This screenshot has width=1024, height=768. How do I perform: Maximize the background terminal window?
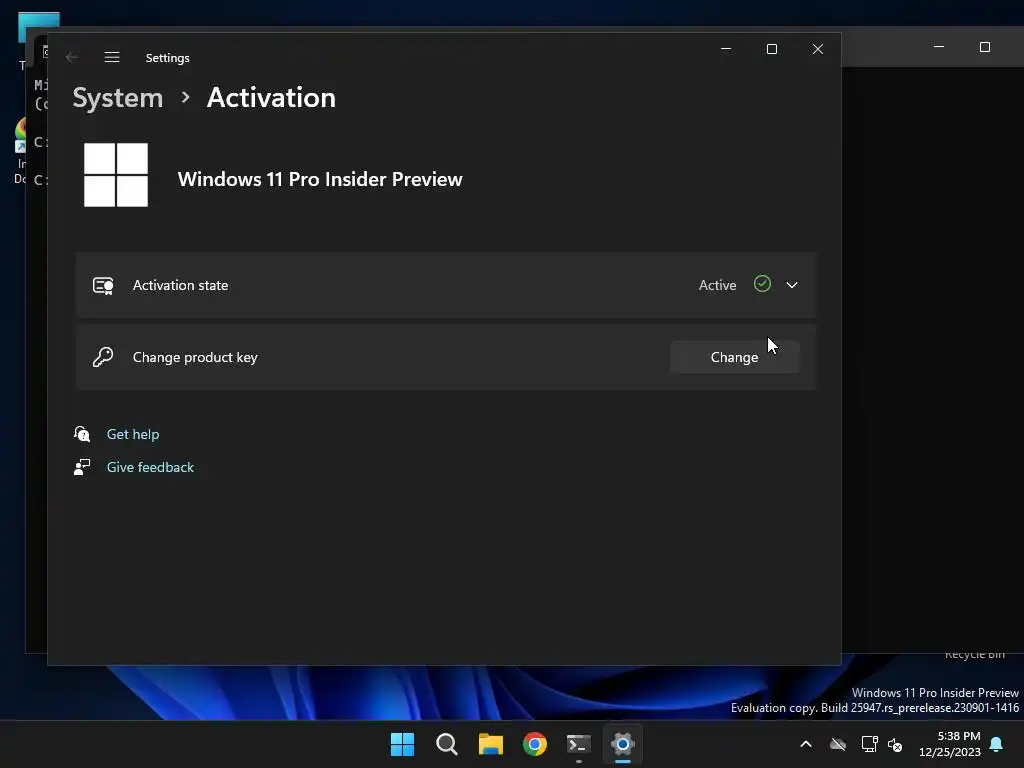click(985, 47)
